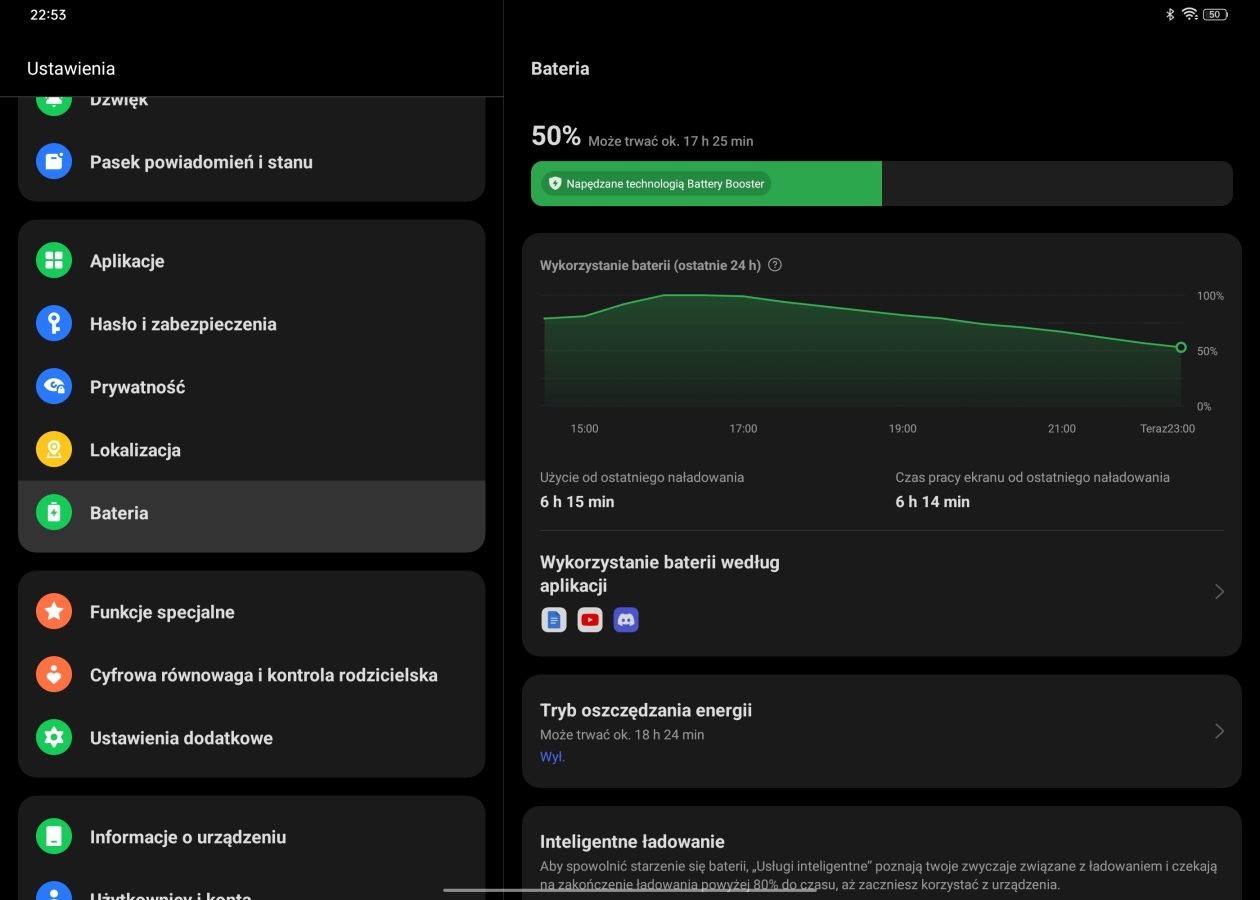Open Pasek powiadomień i stanu settings
1260x900 pixels.
pos(201,162)
